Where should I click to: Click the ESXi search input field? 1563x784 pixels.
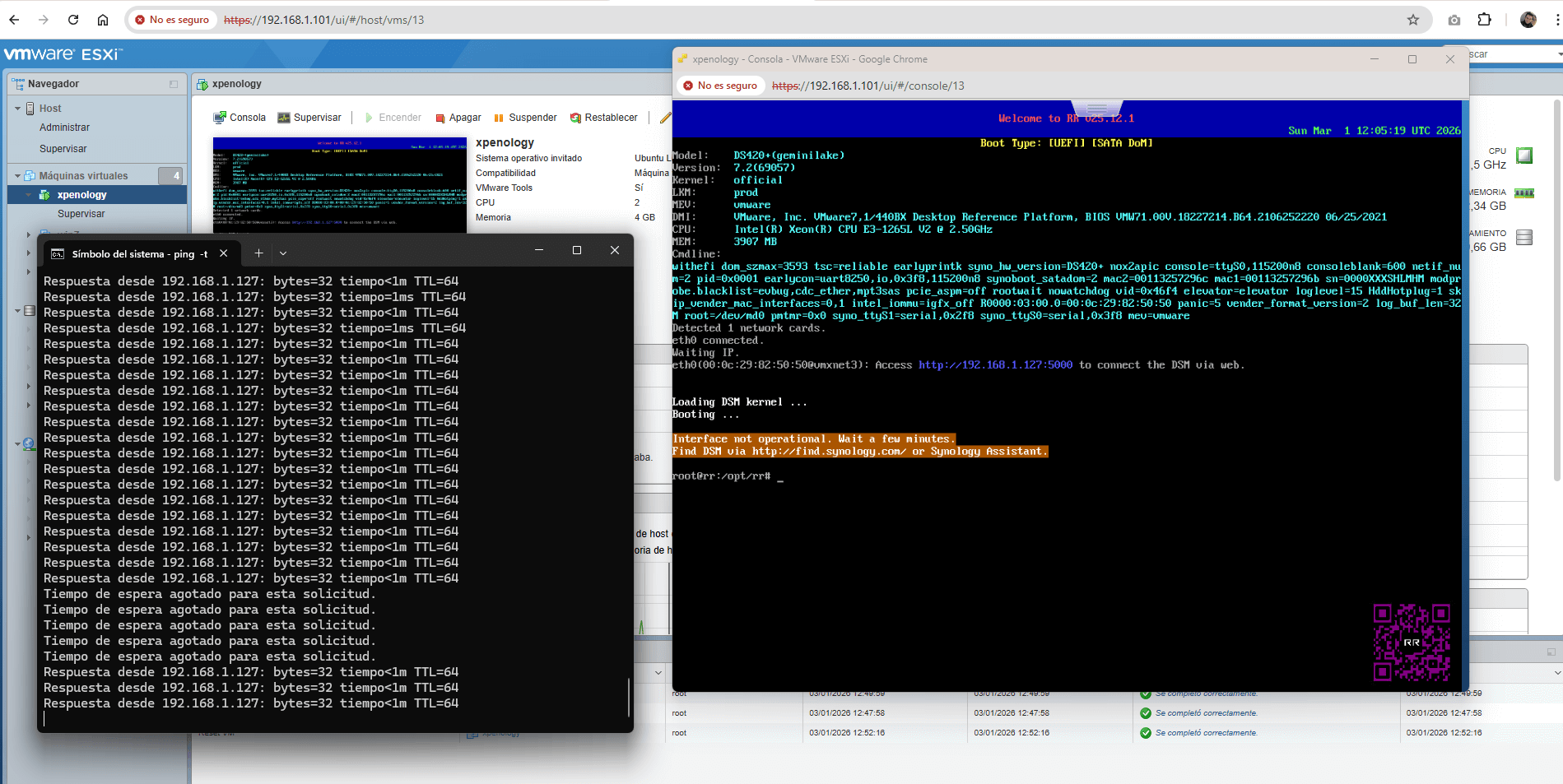1511,54
